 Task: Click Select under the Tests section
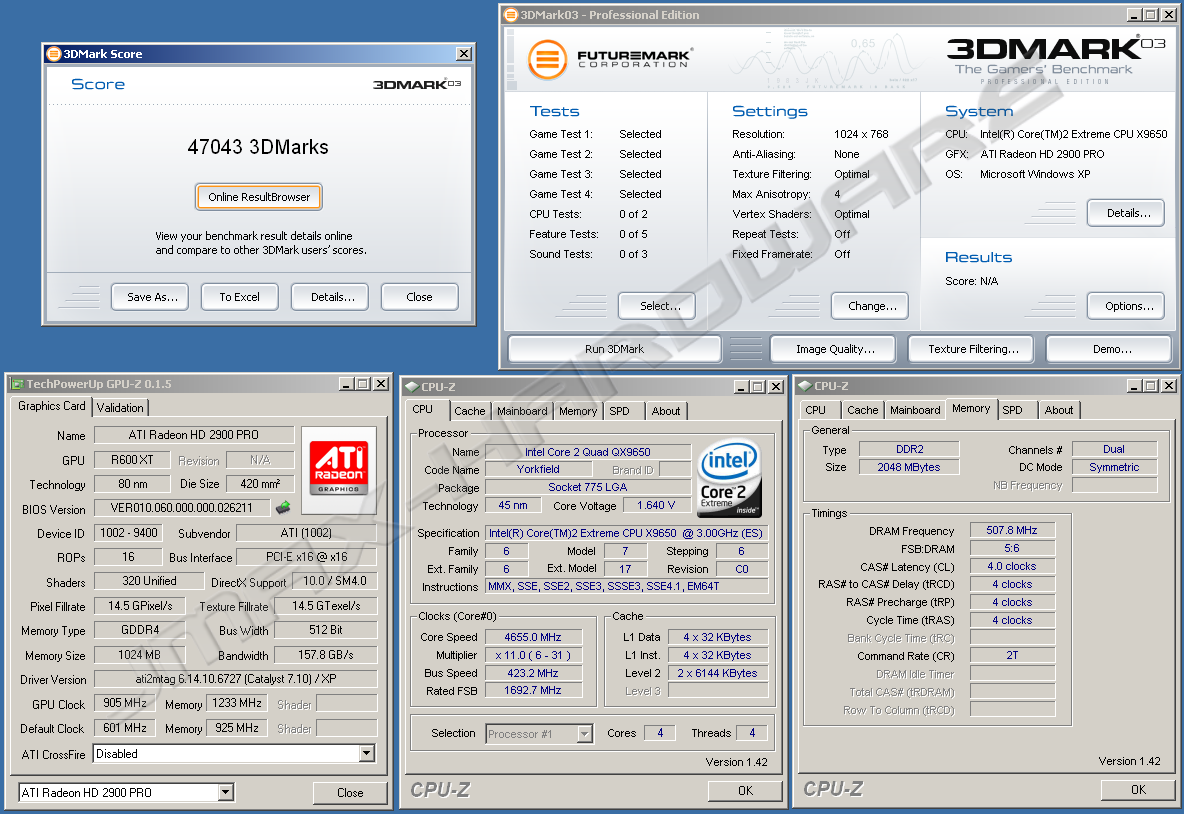pyautogui.click(x=657, y=306)
